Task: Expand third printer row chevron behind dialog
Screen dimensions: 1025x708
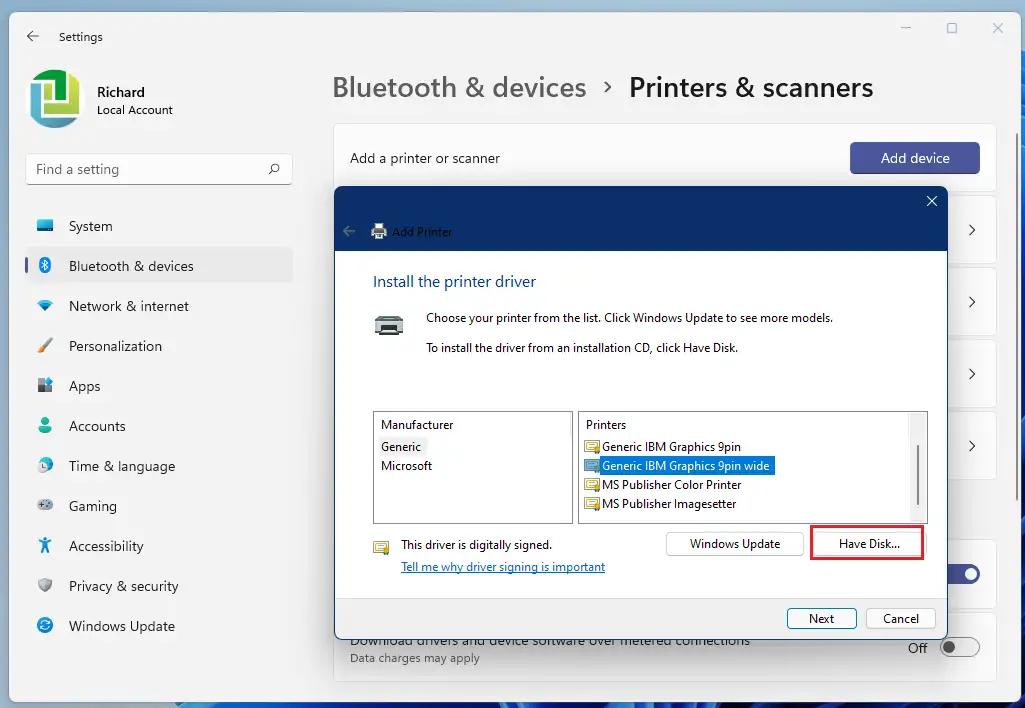Action: [x=972, y=374]
